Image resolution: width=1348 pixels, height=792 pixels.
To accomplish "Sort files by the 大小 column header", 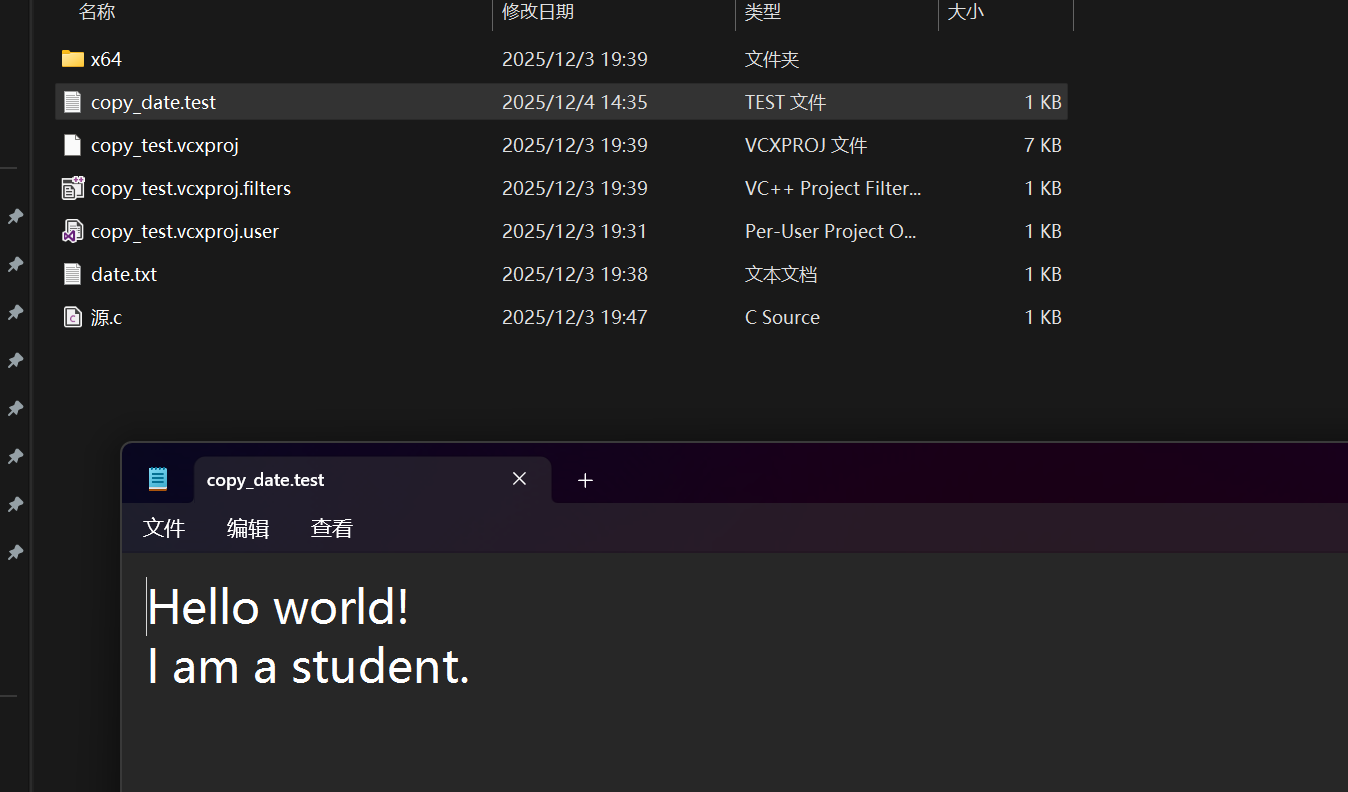I will (966, 12).
